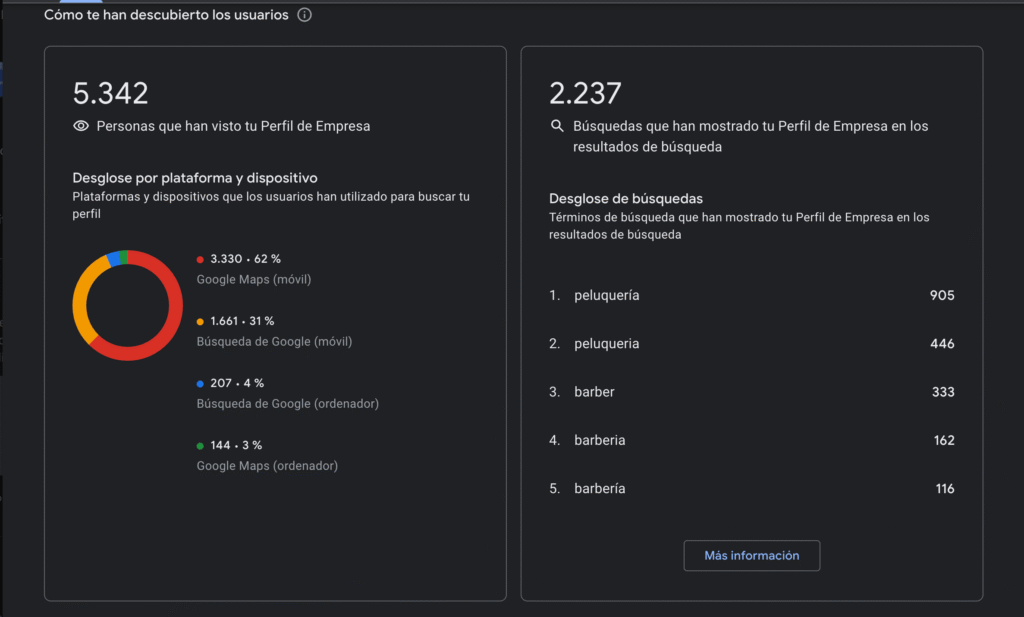This screenshot has height=617, width=1024.
Task: Click the "barber" search term row
Action: (594, 392)
